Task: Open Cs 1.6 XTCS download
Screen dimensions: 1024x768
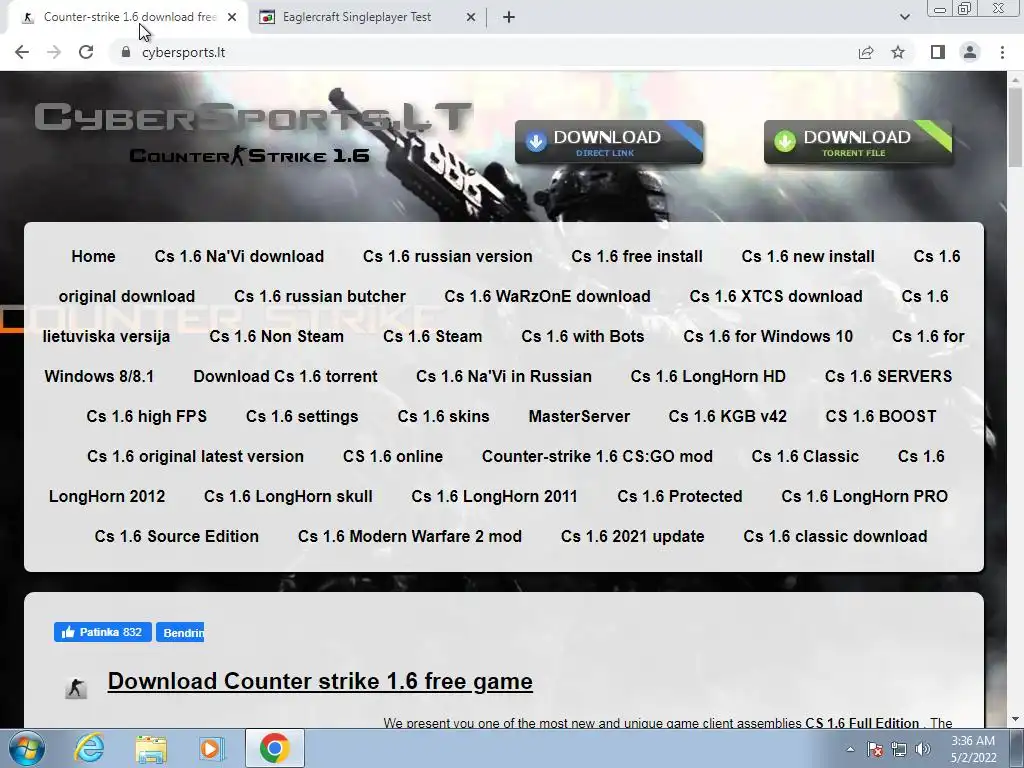Action: (x=776, y=296)
